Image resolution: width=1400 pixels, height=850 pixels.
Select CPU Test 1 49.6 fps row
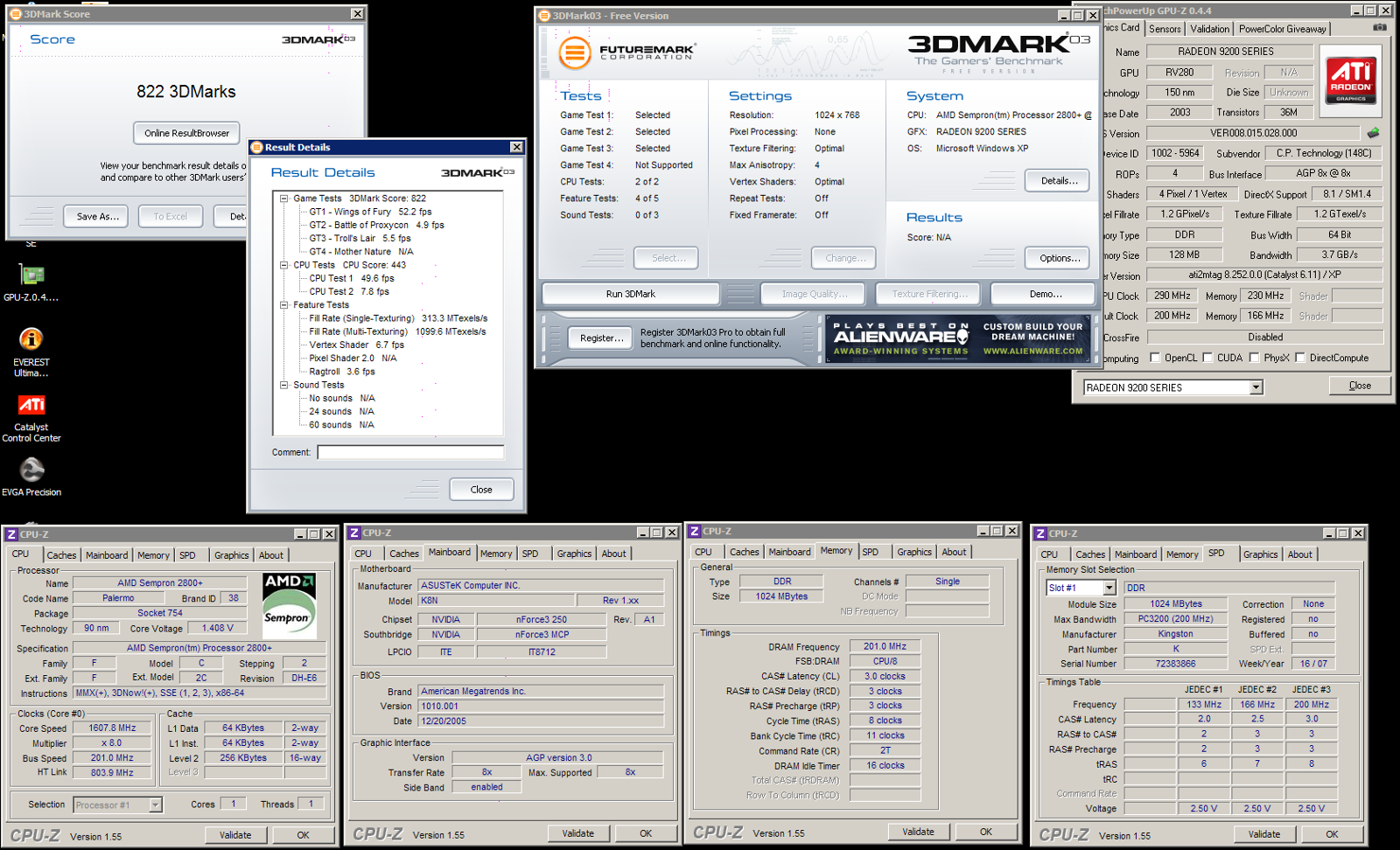click(352, 278)
